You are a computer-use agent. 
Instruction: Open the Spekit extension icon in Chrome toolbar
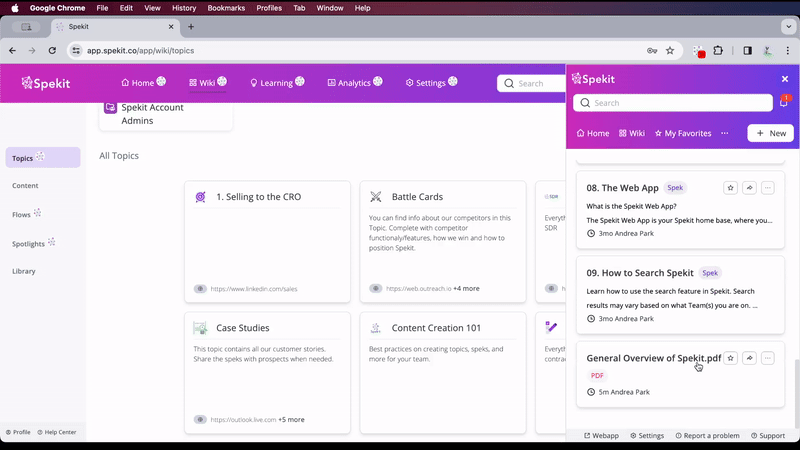[698, 51]
